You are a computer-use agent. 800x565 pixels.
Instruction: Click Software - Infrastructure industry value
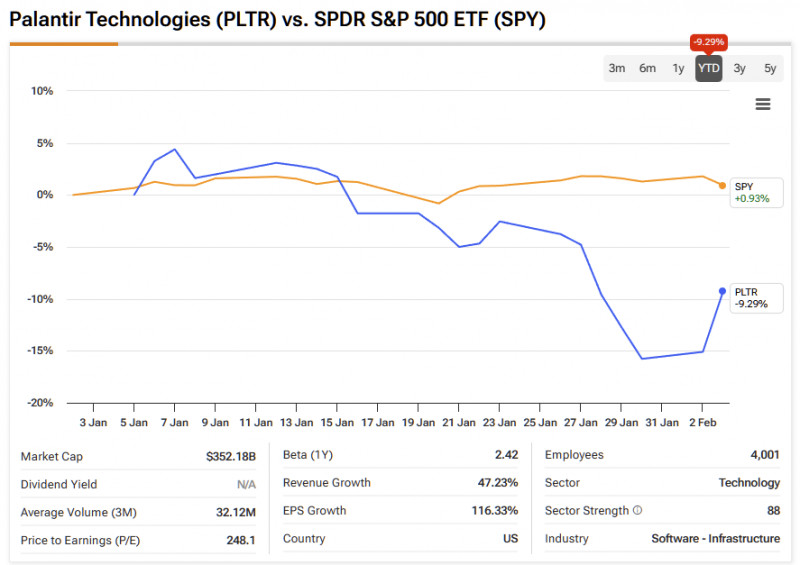coord(715,539)
